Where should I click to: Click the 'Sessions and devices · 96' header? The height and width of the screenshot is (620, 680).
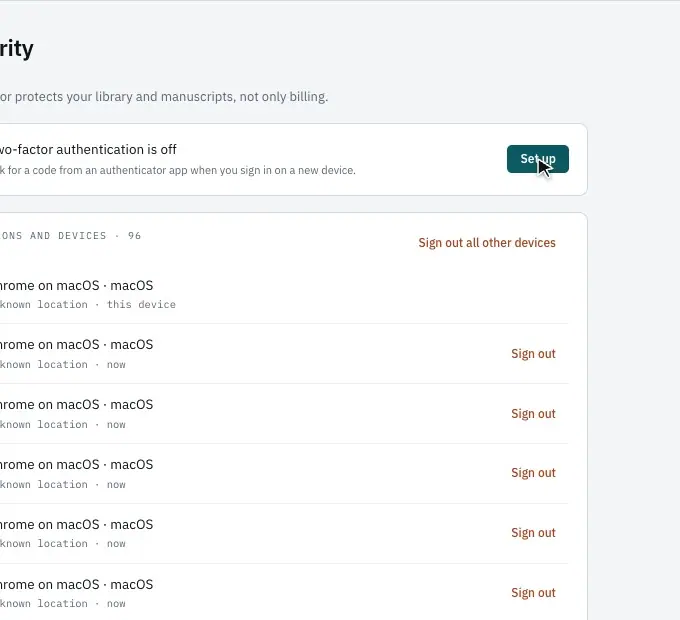[x=71, y=236]
